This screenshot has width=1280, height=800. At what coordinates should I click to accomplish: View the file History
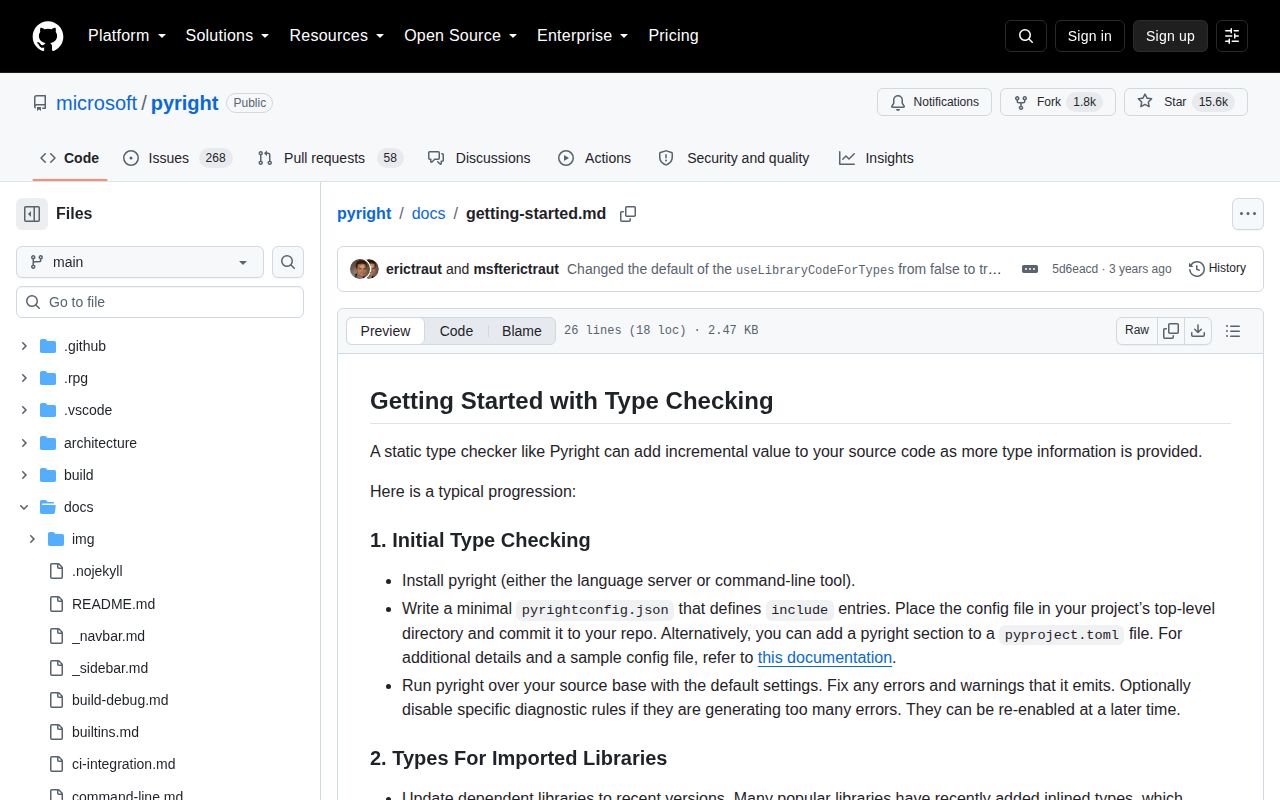[1217, 268]
